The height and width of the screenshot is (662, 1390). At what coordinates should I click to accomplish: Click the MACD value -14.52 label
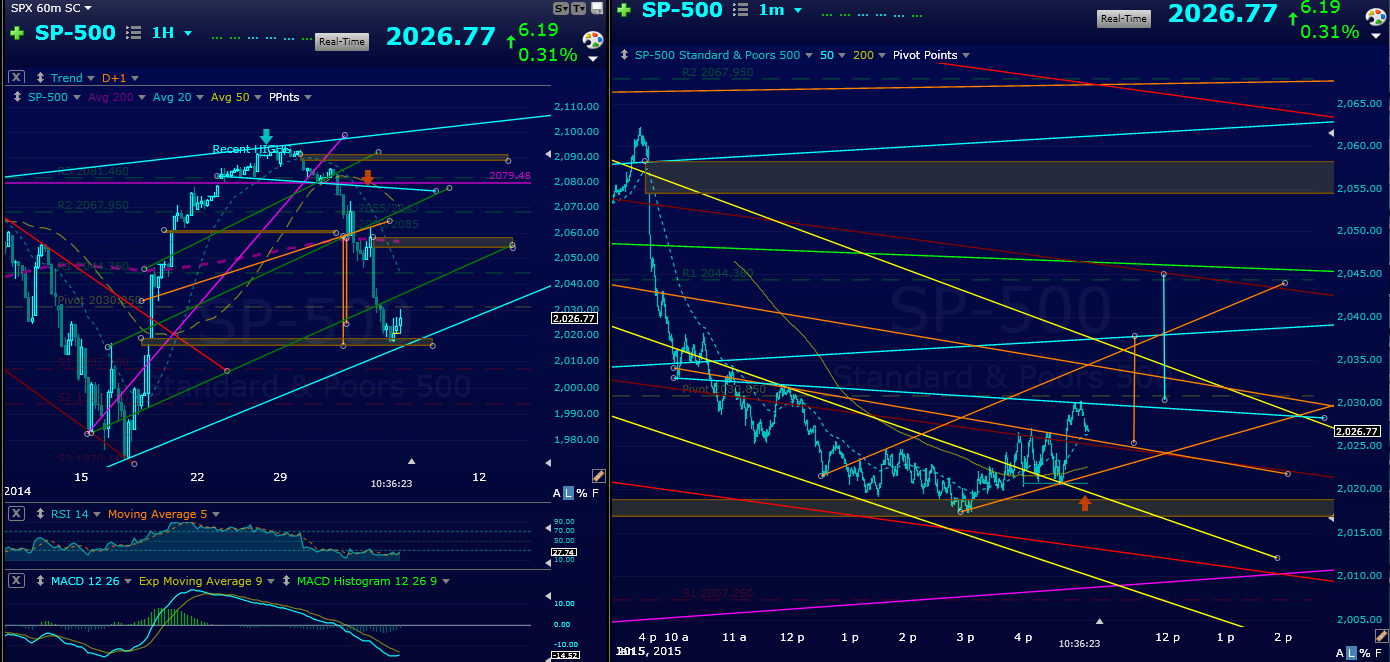coord(566,656)
